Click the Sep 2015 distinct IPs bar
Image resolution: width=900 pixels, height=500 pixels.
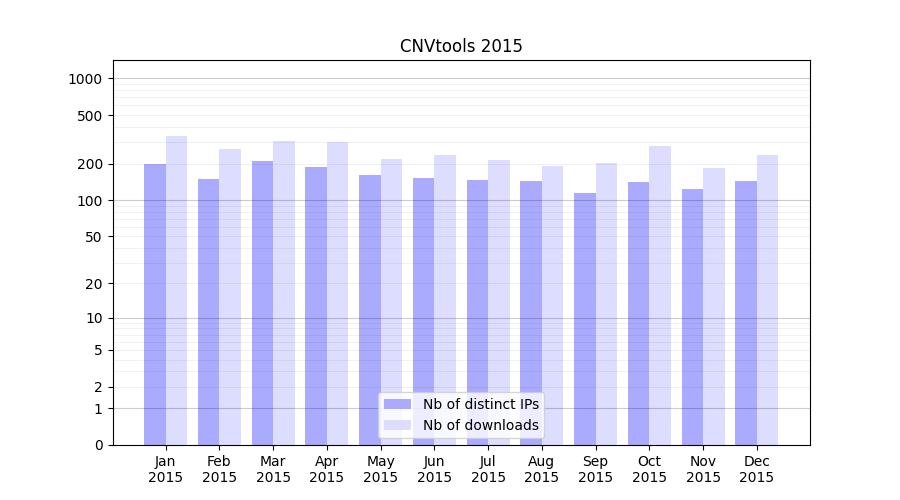coord(585,318)
